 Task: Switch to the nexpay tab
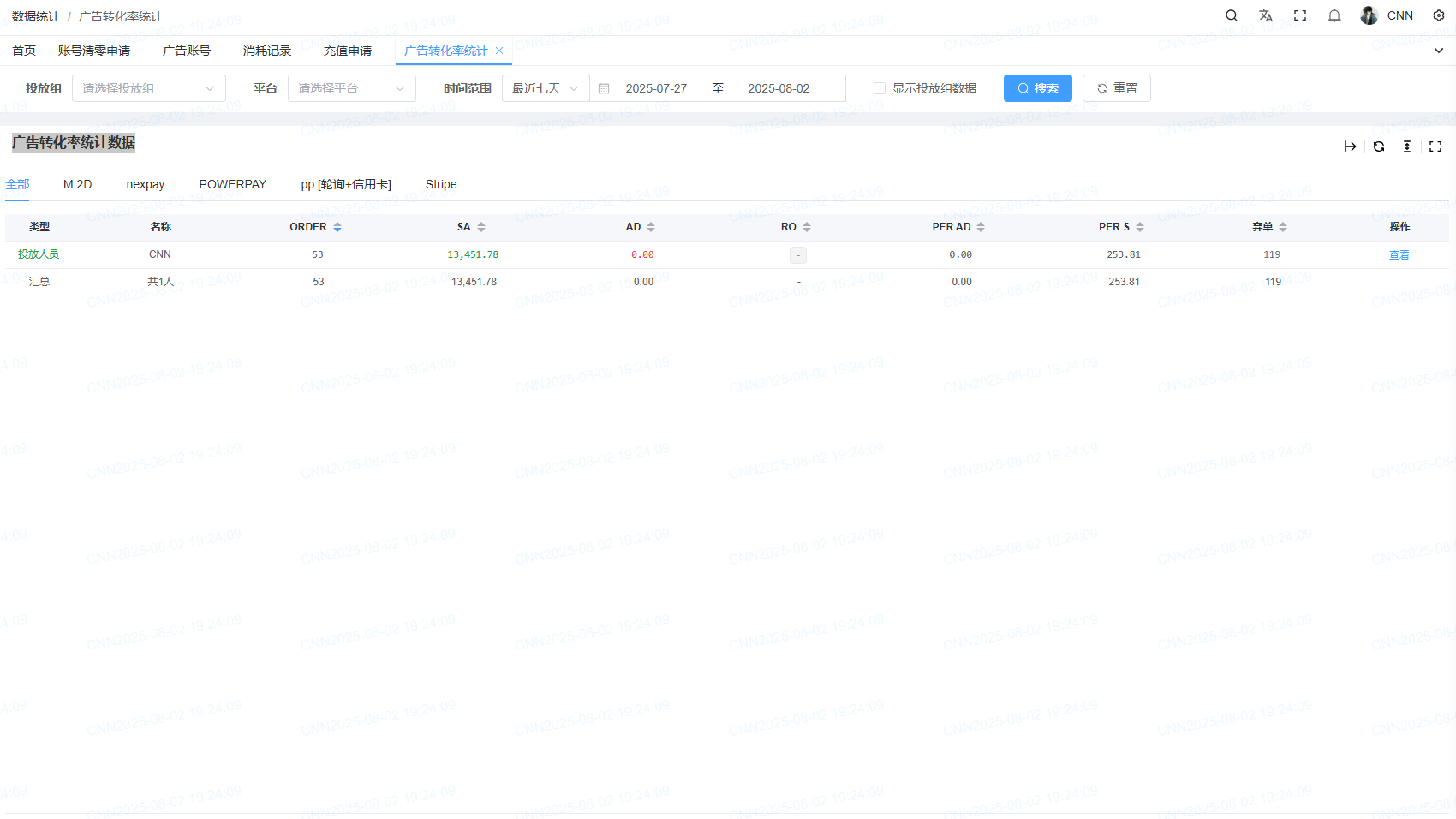(x=146, y=184)
